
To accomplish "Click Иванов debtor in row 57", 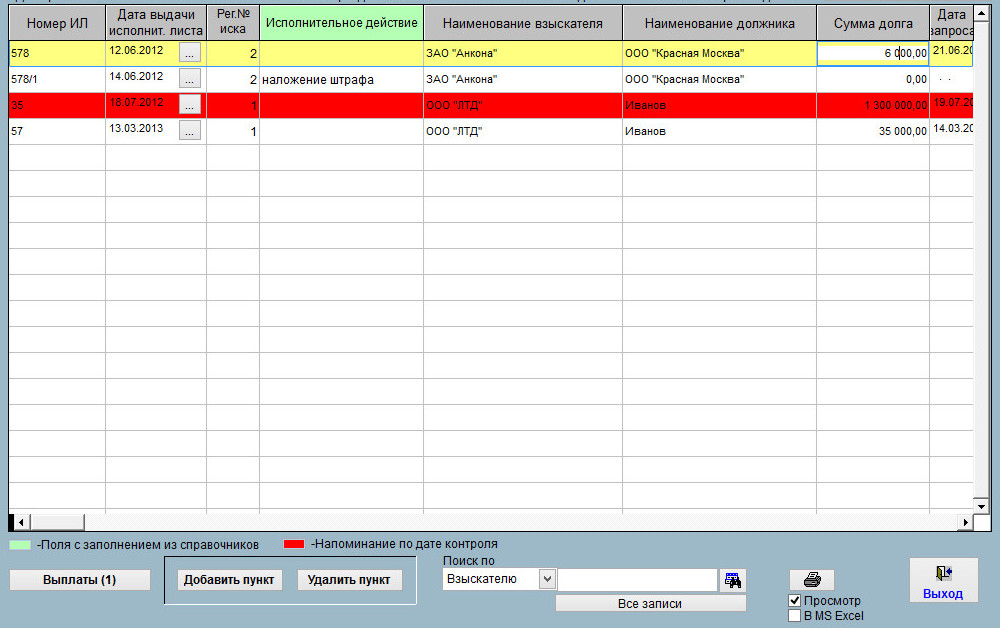I will pyautogui.click(x=719, y=131).
